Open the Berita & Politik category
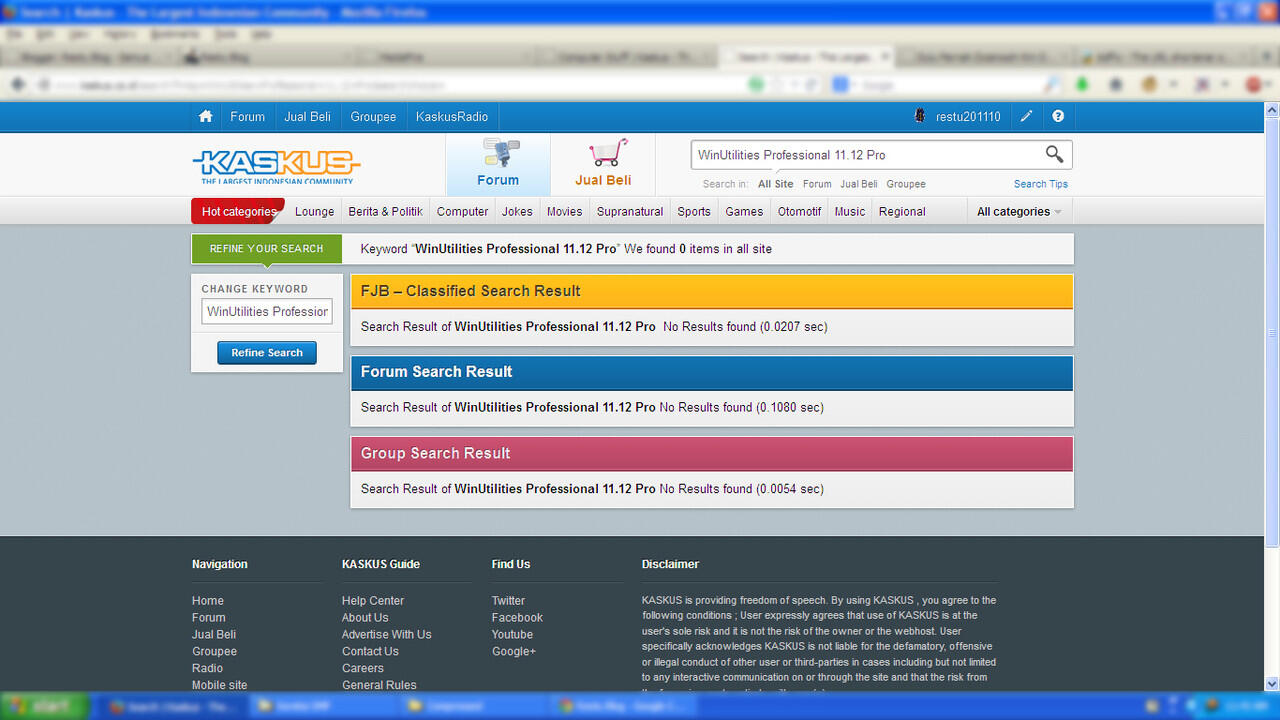1280x720 pixels. coord(385,211)
